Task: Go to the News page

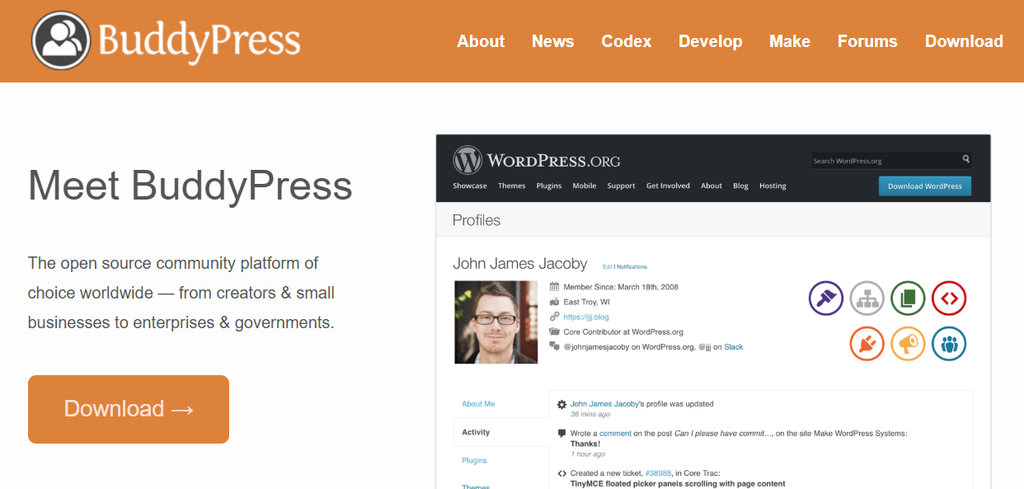Action: [552, 41]
